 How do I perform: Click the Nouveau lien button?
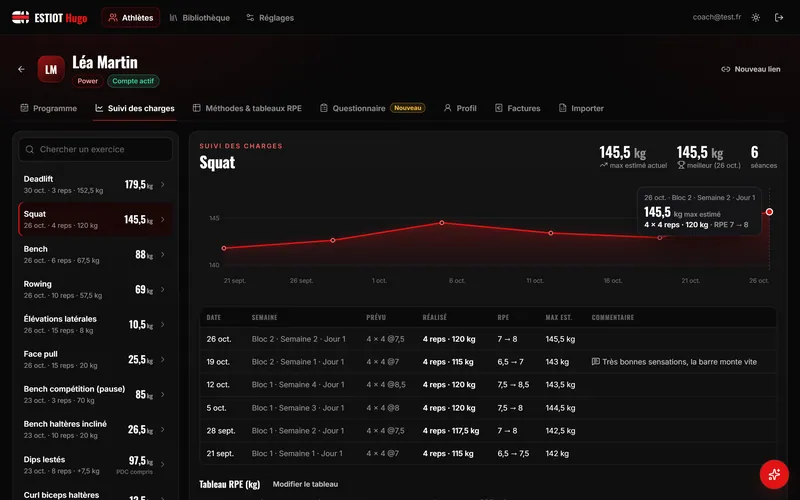click(751, 69)
